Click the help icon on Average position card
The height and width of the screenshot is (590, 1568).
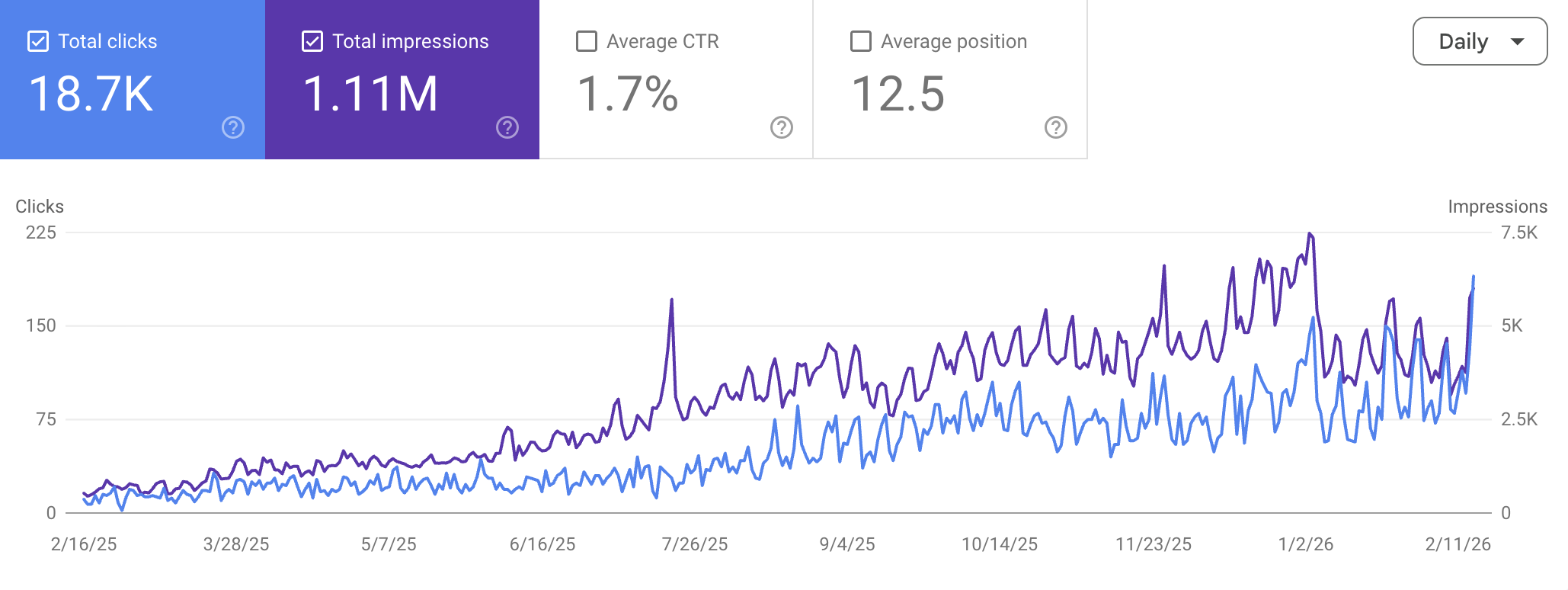[x=1056, y=127]
